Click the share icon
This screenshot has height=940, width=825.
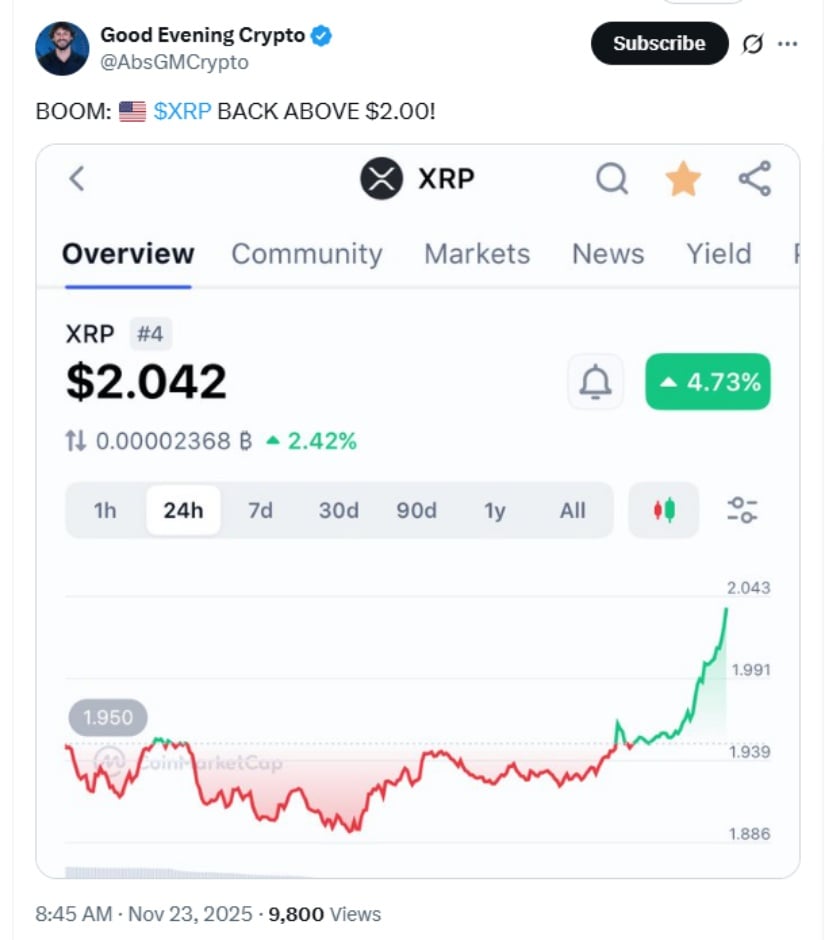coord(755,179)
